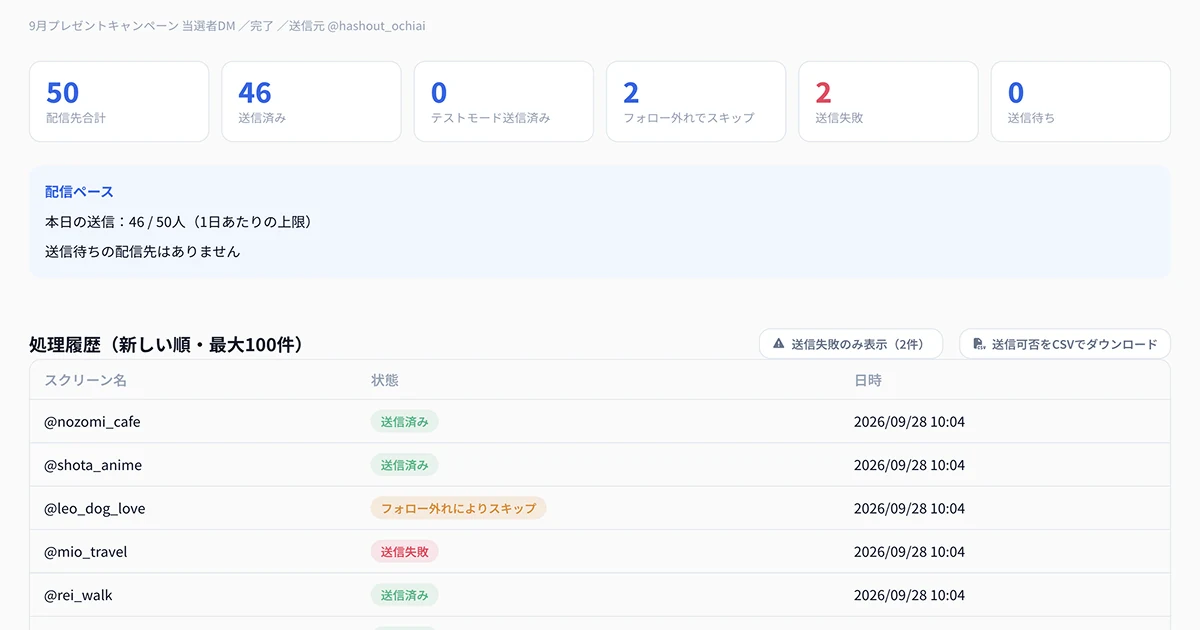The width and height of the screenshot is (1200, 630).
Task: Select the フォロー外れでスキップ 2 card
Action: (x=696, y=102)
